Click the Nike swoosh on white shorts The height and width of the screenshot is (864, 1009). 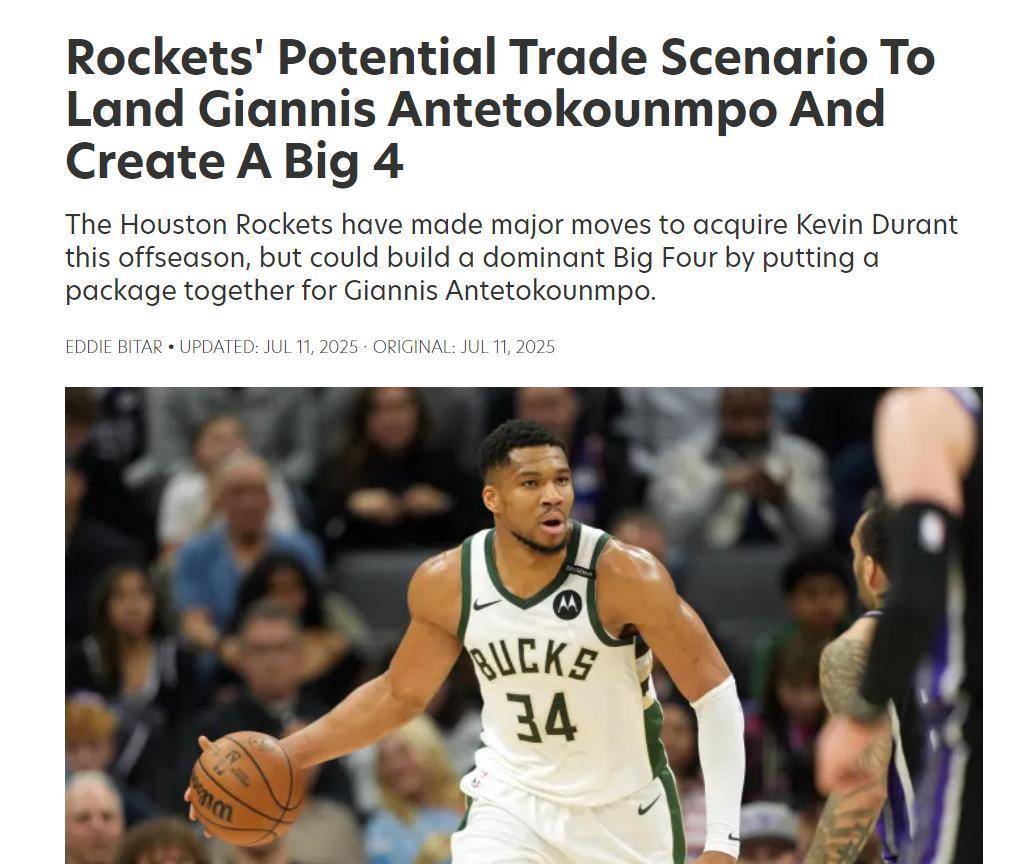[x=649, y=805]
